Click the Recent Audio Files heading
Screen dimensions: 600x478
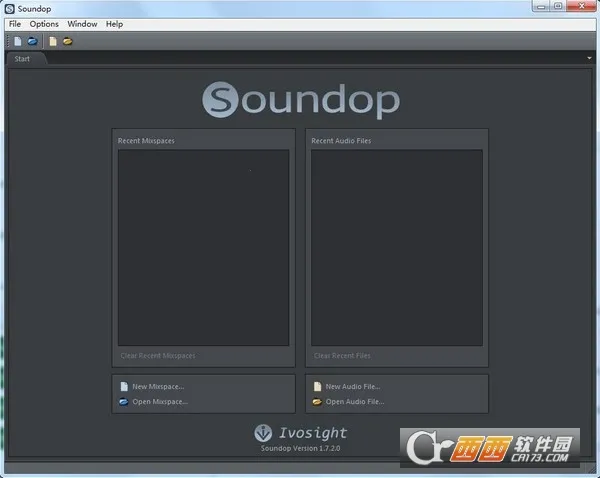pyautogui.click(x=341, y=141)
